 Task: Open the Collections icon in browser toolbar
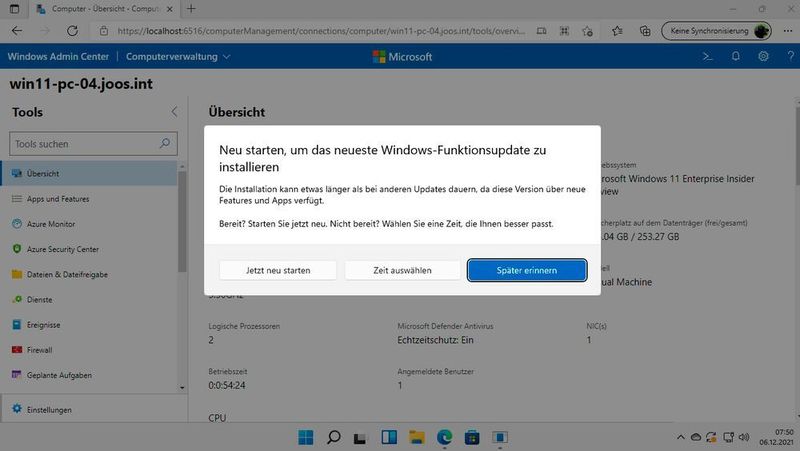pyautogui.click(x=645, y=31)
